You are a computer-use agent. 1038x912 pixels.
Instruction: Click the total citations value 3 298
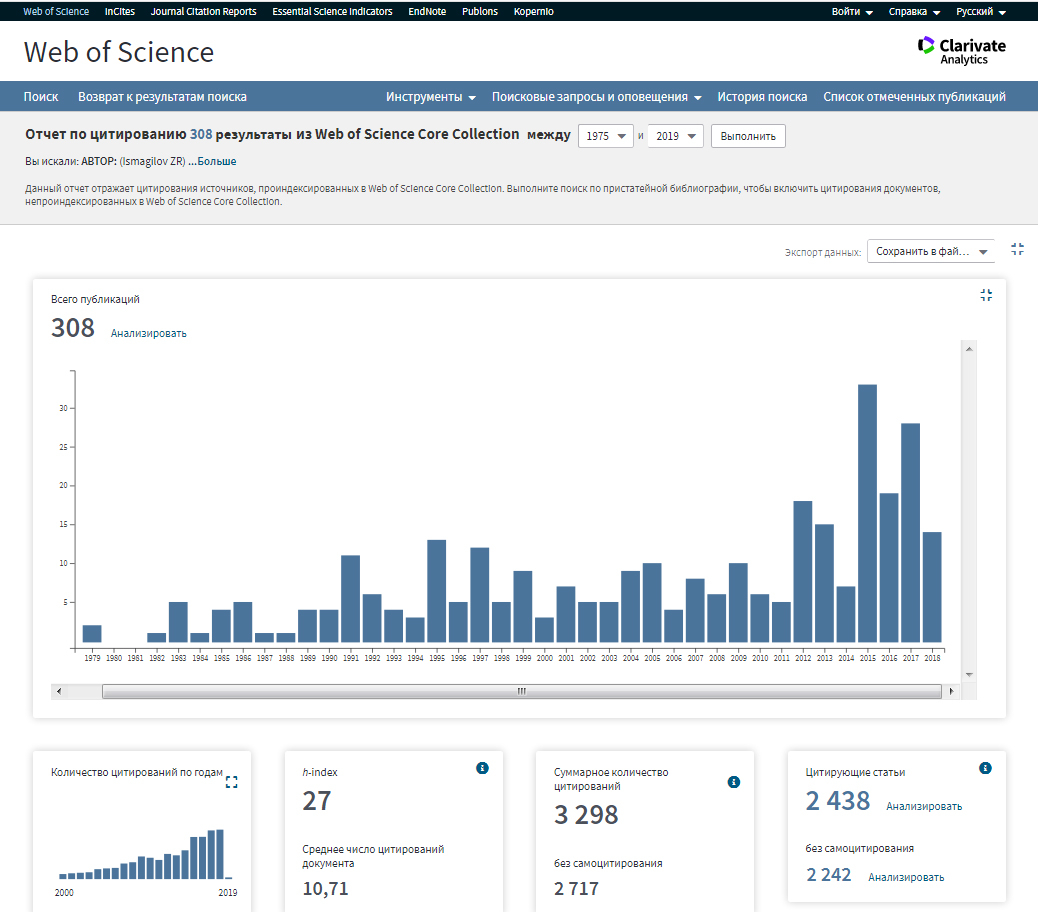coord(586,815)
